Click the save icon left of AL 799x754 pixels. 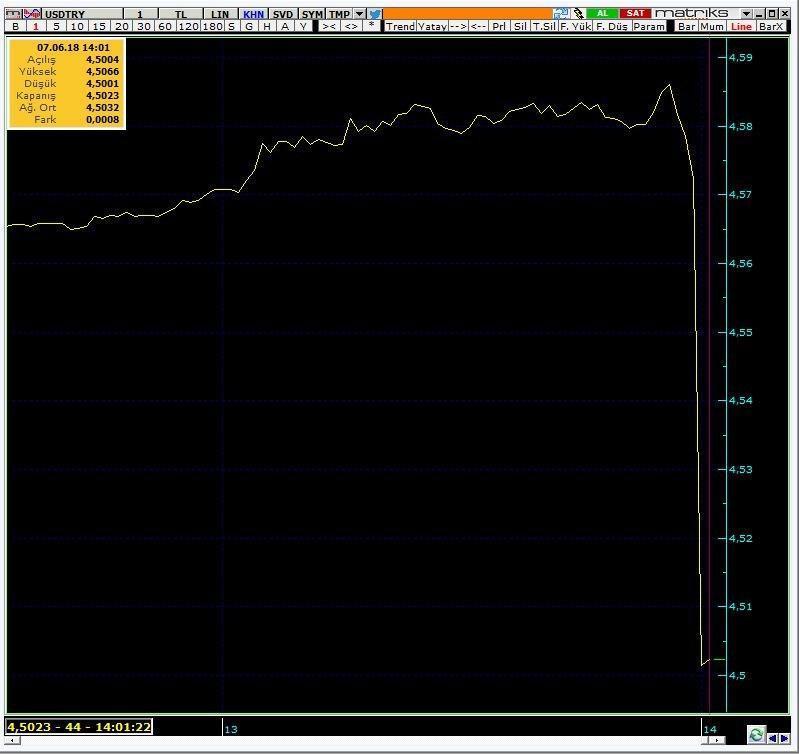(x=561, y=13)
